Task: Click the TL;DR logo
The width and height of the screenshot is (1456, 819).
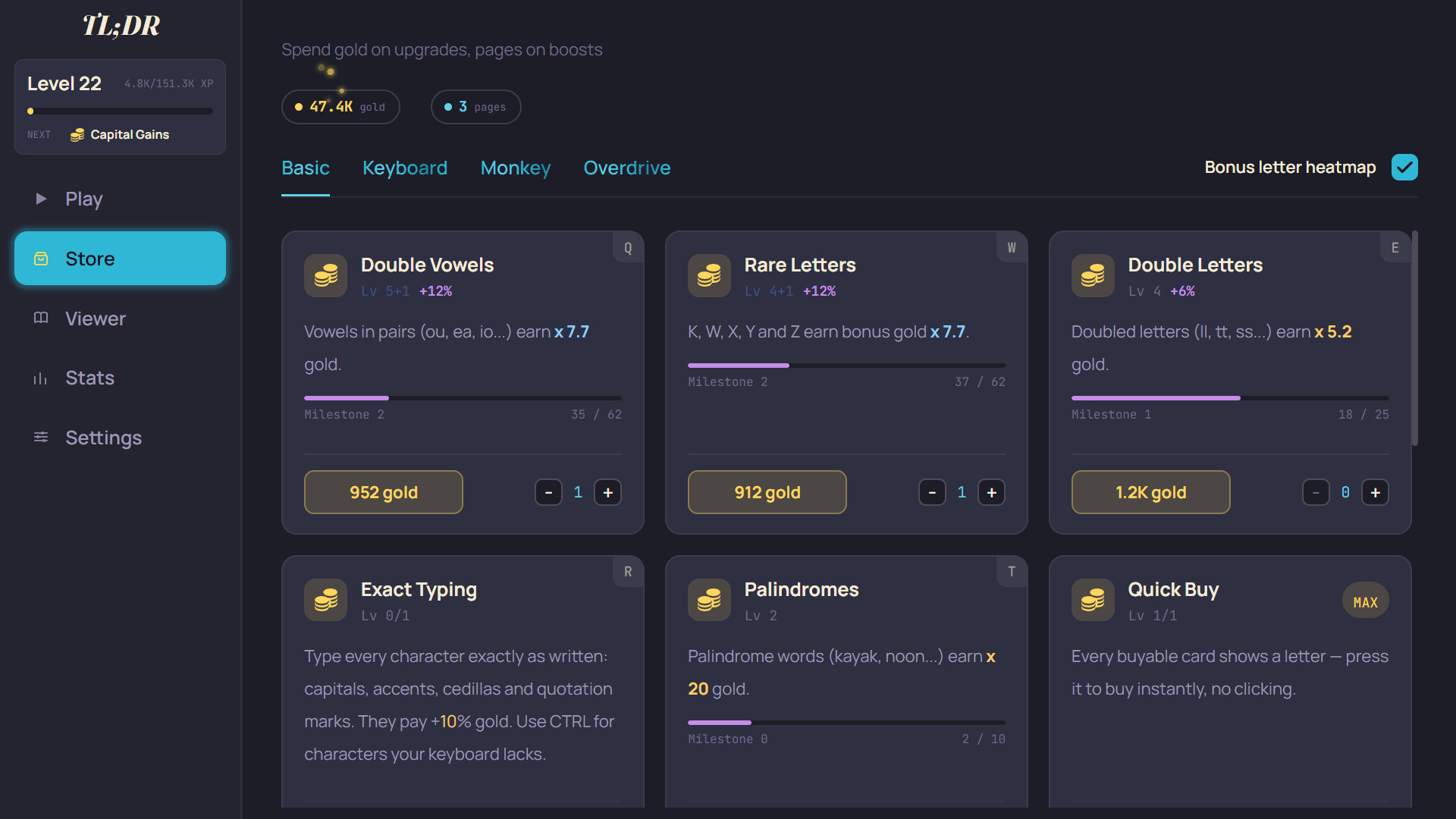Action: tap(121, 26)
